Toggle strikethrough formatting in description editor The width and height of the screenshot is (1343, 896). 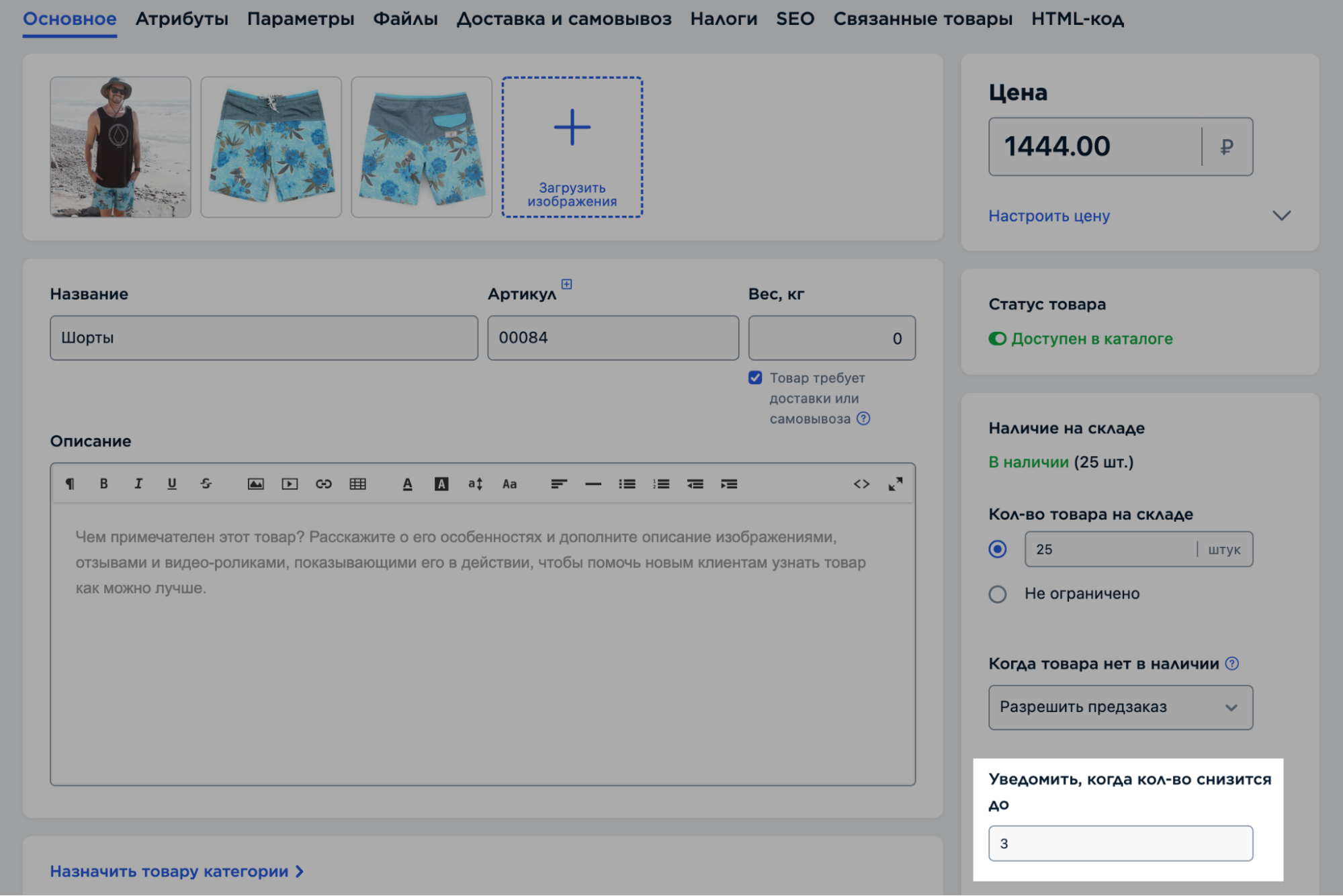click(206, 484)
